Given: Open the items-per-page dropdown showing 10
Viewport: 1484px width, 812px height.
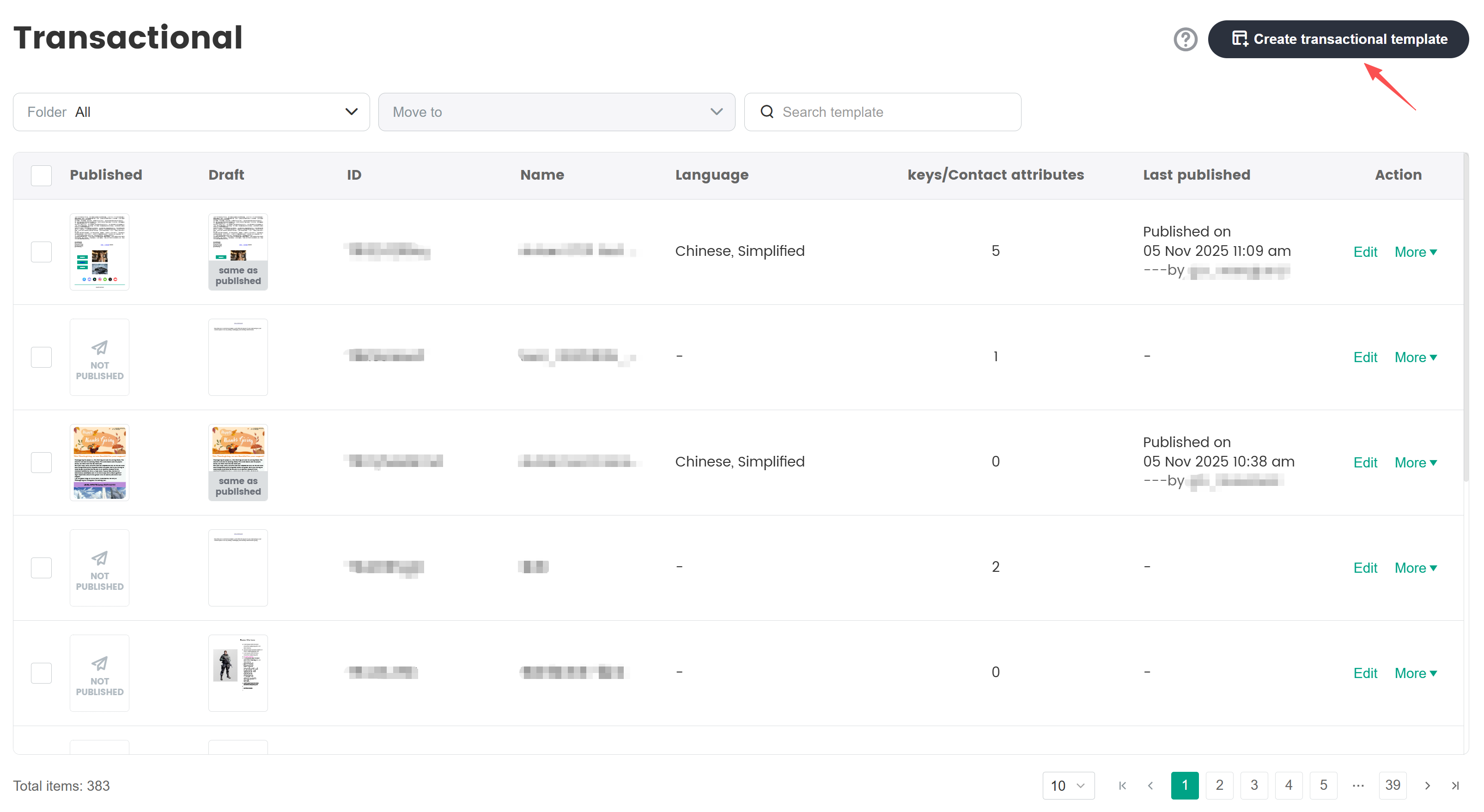Looking at the screenshot, I should (1068, 785).
